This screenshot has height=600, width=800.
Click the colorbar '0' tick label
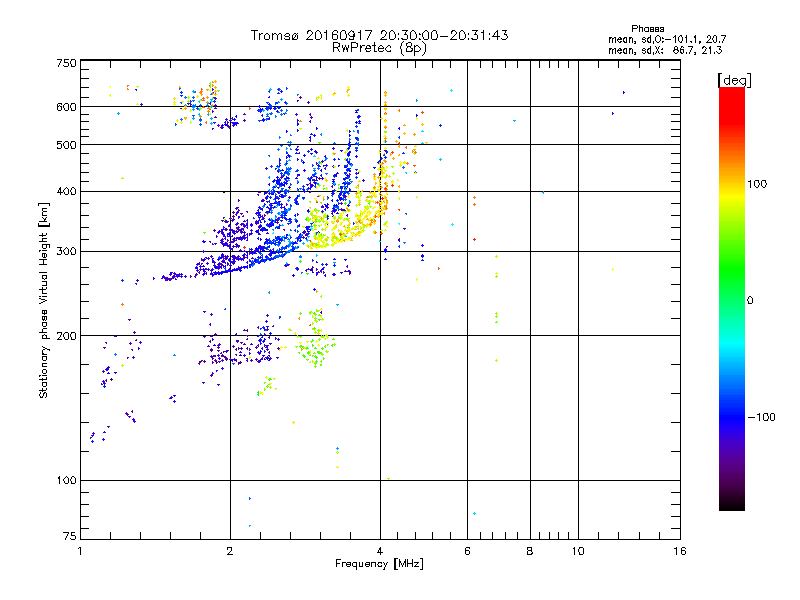(750, 300)
